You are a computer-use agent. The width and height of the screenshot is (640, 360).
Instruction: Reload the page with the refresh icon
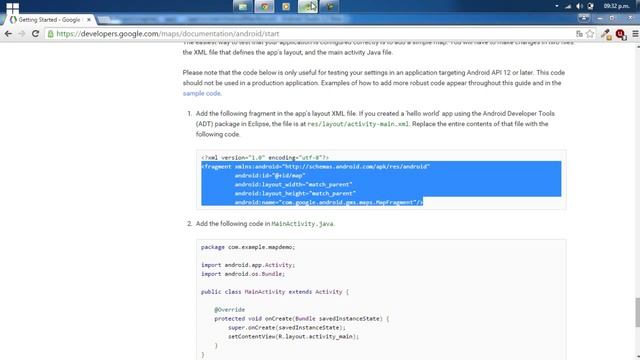[x=36, y=34]
